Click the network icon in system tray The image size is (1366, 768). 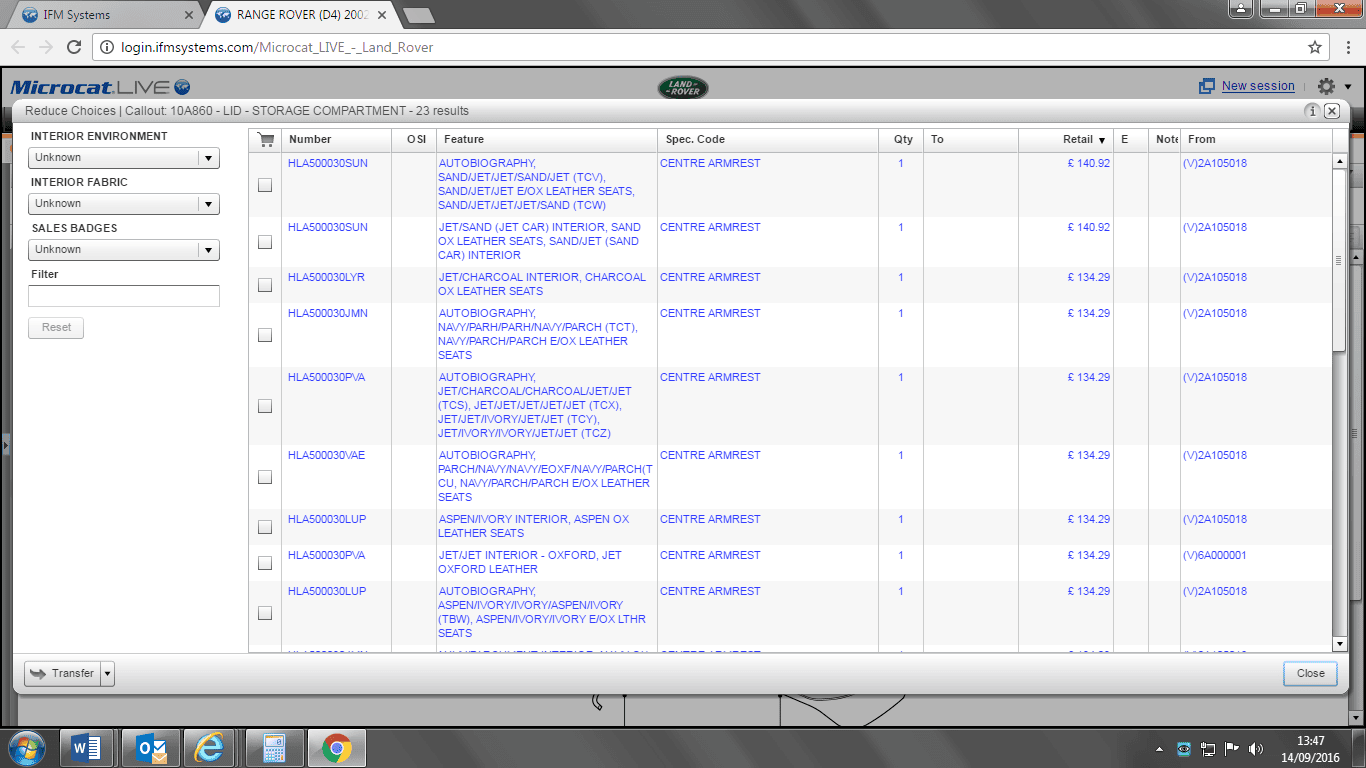1208,748
